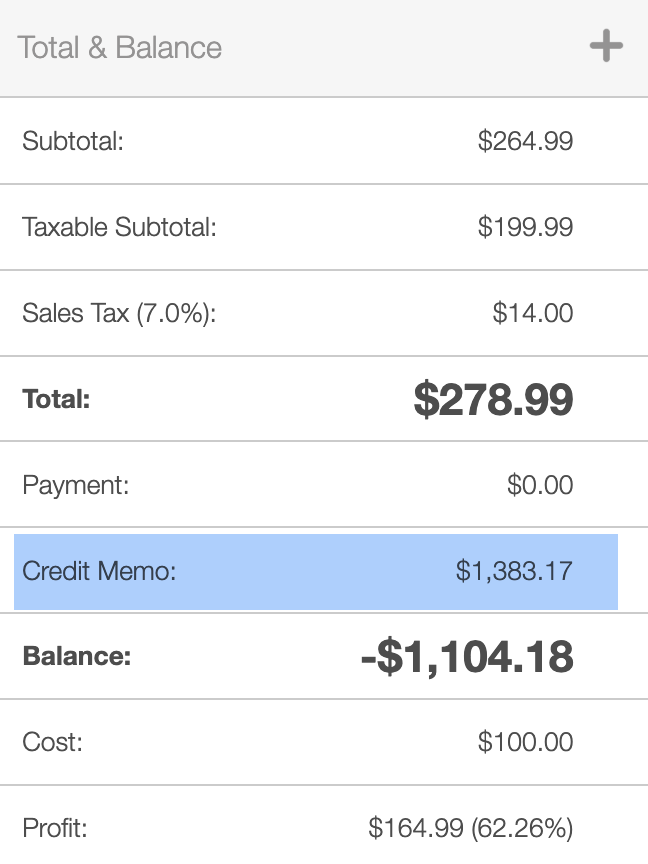
Task: Click the Subtotal amount $264.99
Action: 525,141
